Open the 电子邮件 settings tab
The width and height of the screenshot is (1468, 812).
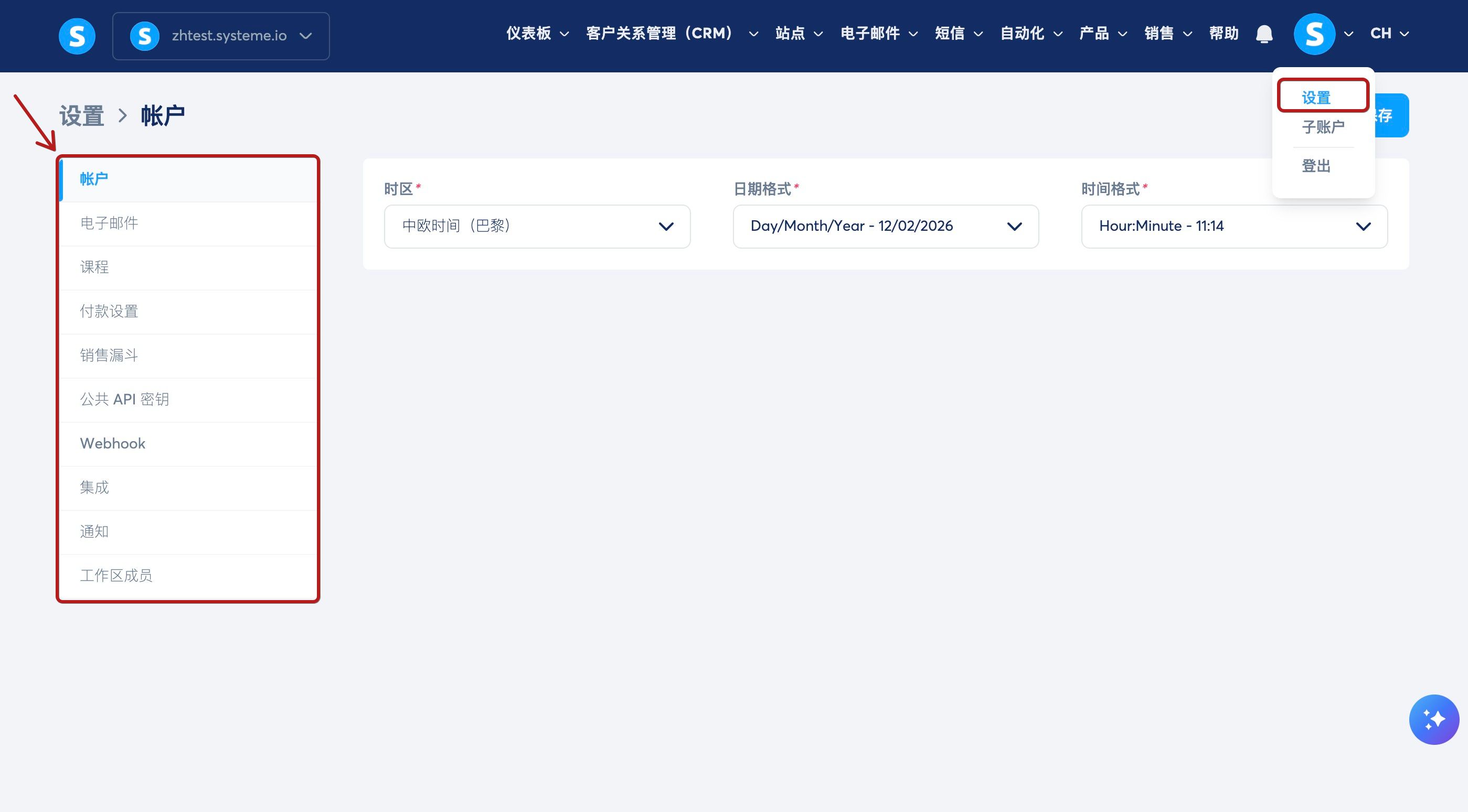click(109, 223)
